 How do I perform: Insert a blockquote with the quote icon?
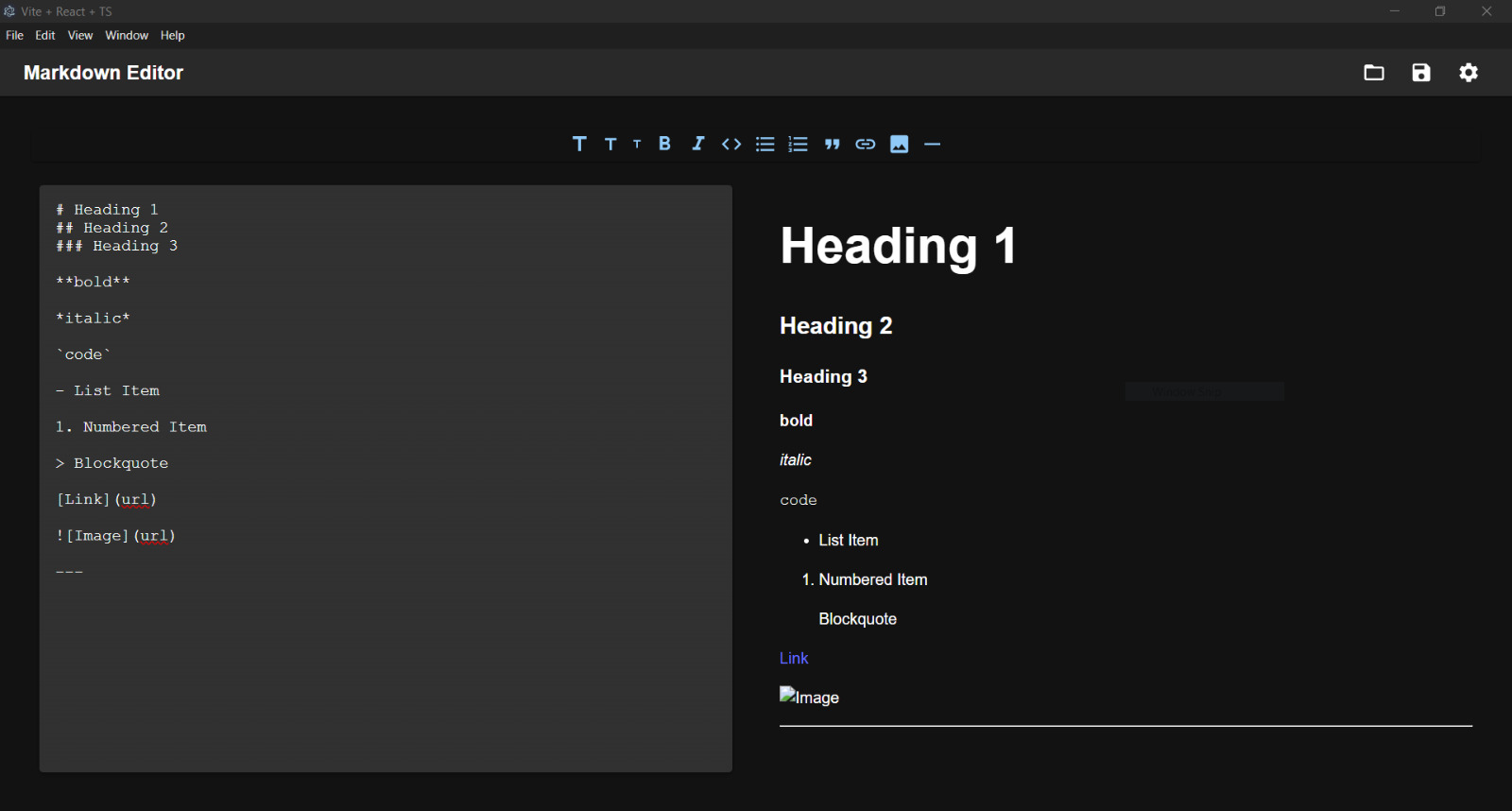[x=832, y=144]
